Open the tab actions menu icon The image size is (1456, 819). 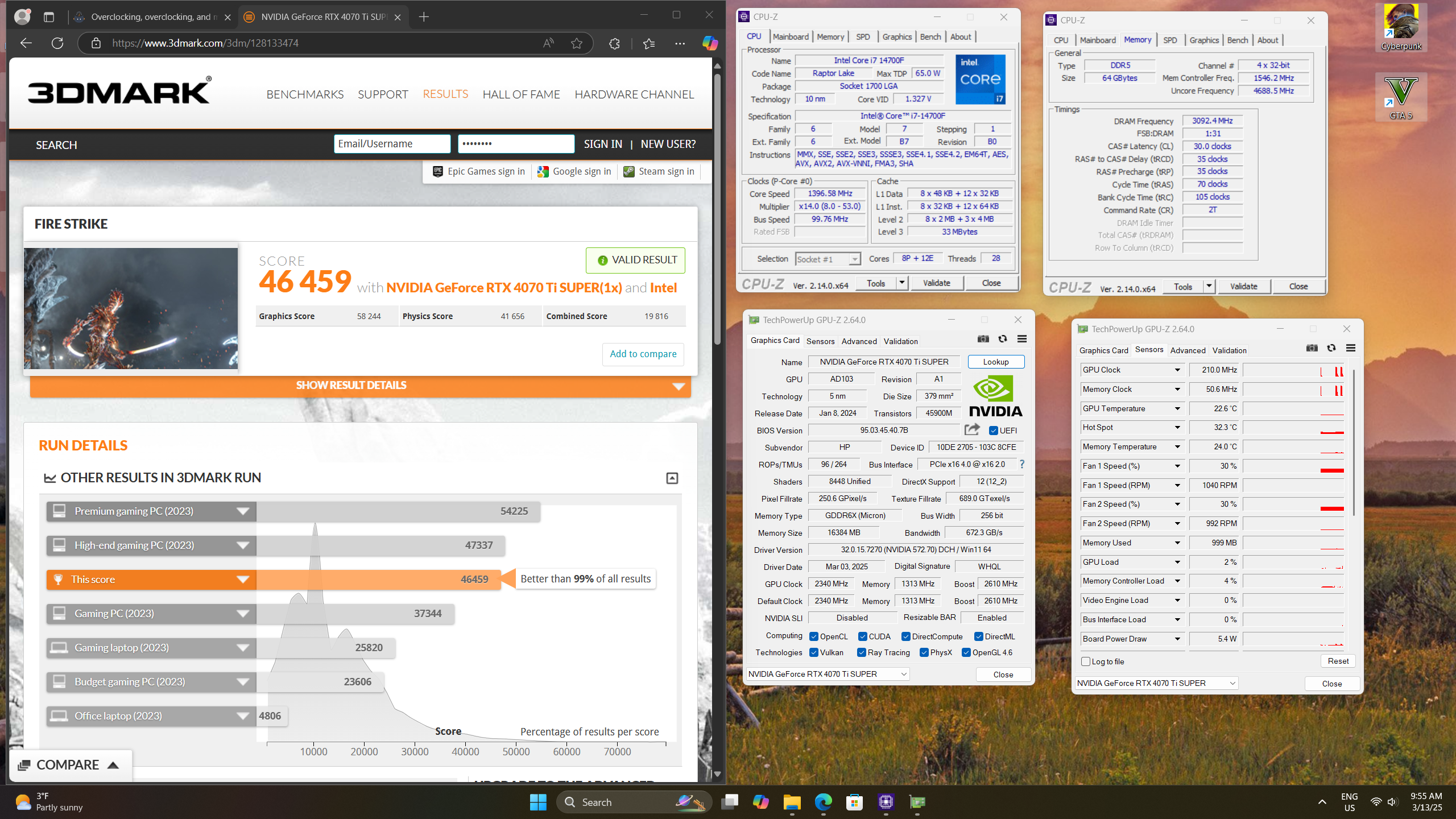coord(49,17)
